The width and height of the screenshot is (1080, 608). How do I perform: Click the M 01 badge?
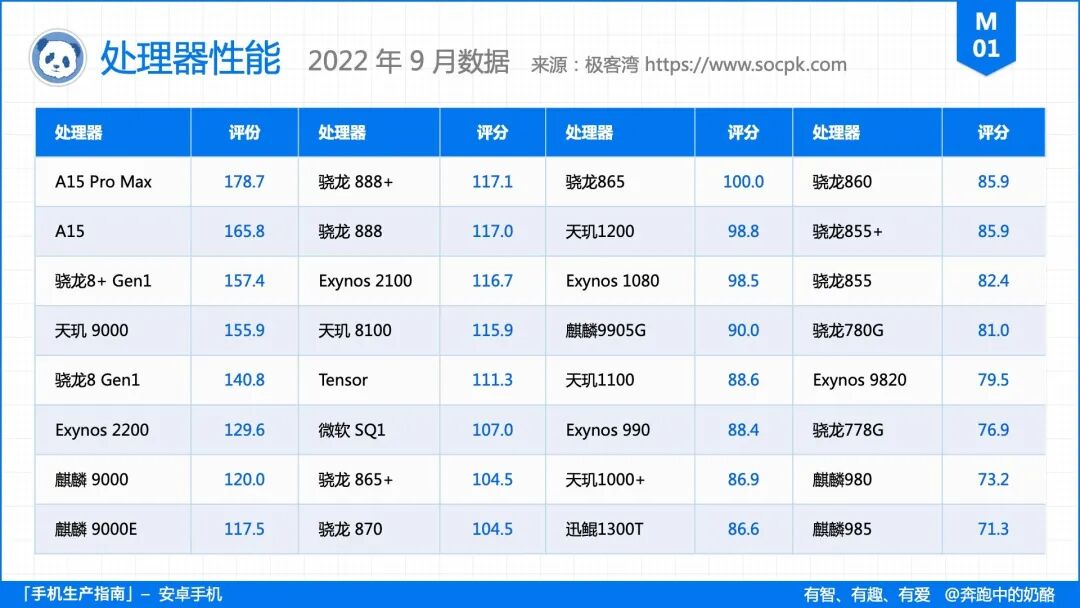[x=986, y=36]
